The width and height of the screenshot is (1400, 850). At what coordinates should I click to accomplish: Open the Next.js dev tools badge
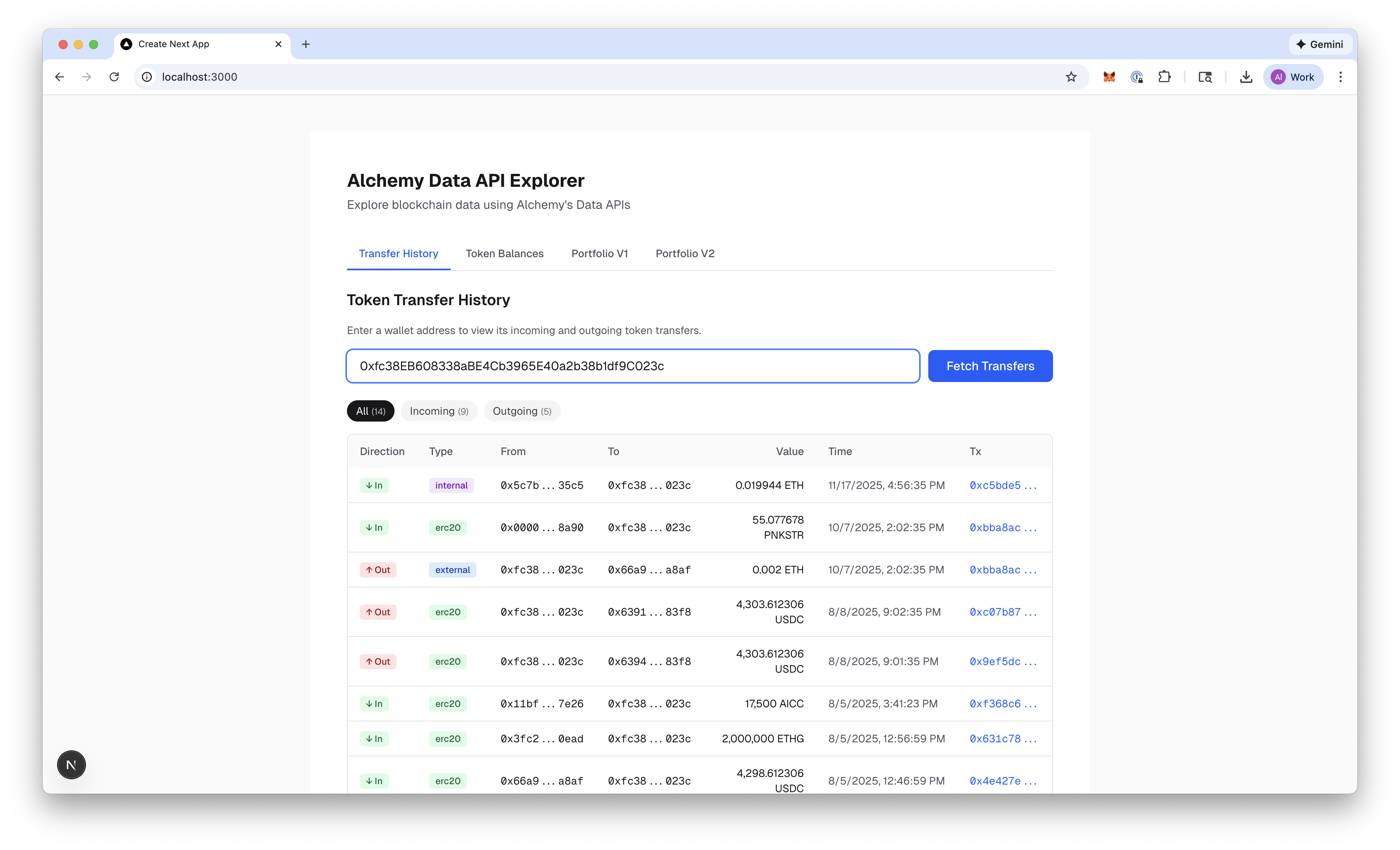pyautogui.click(x=71, y=765)
